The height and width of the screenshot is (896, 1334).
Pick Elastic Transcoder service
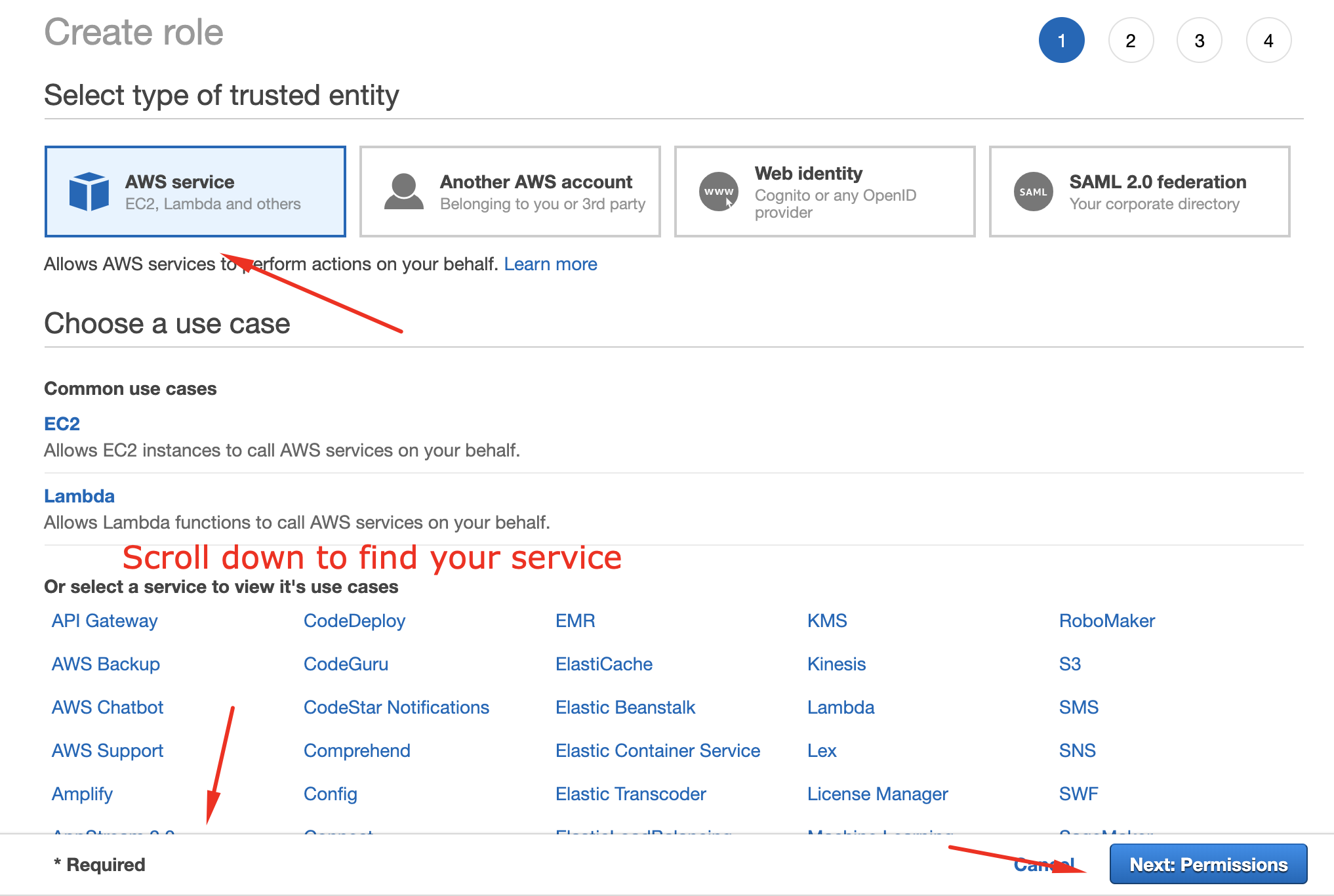tap(631, 794)
